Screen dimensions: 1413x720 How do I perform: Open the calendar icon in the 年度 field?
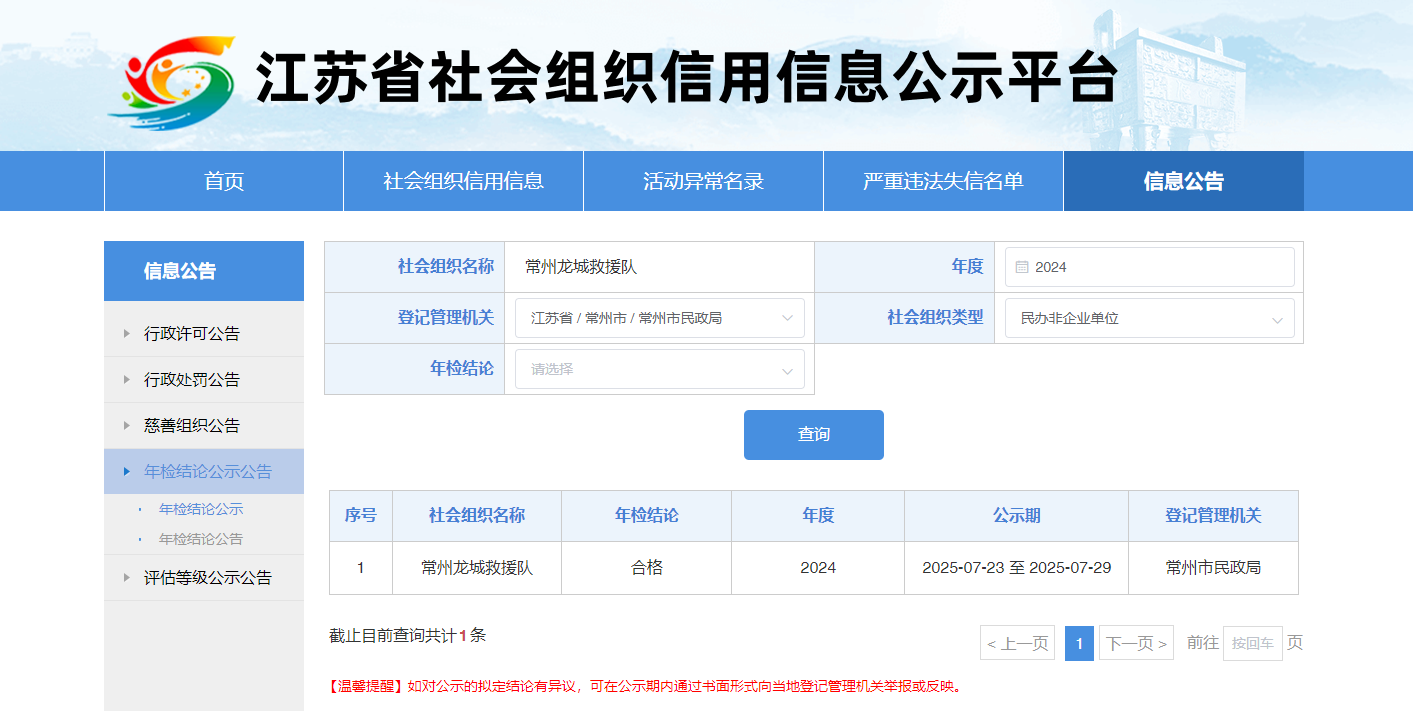coord(1020,267)
